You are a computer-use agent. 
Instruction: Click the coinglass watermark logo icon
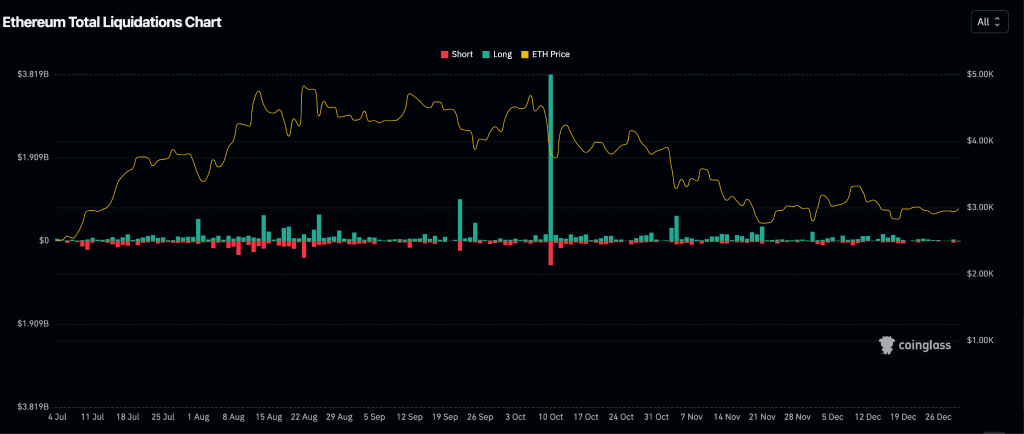click(x=886, y=345)
